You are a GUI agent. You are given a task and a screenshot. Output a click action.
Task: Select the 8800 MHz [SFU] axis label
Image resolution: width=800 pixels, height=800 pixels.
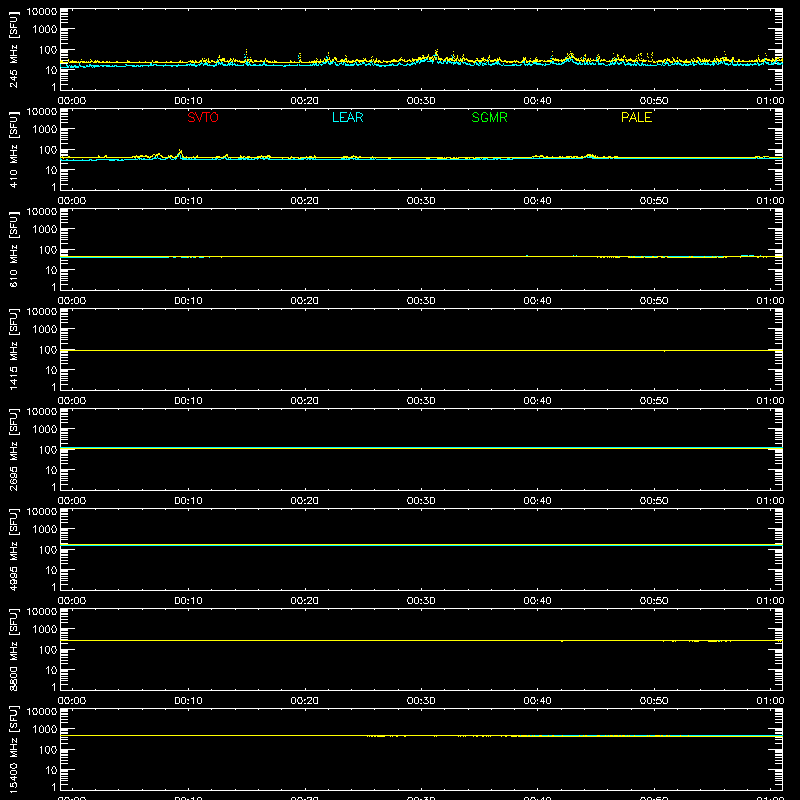[x=13, y=649]
